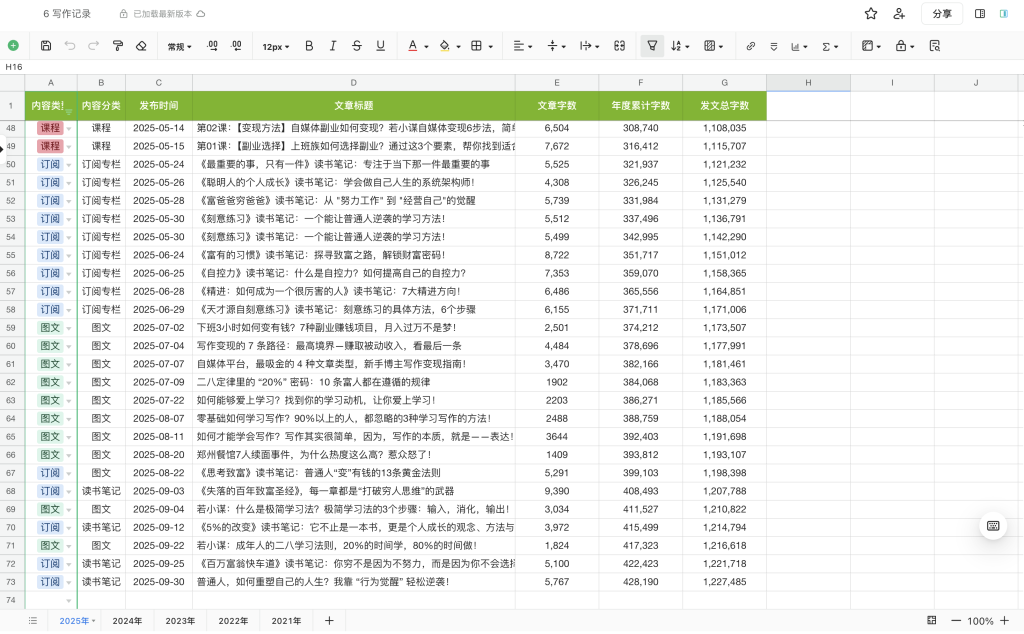Click the filter funnel icon
The width and height of the screenshot is (1024, 634).
(x=652, y=45)
